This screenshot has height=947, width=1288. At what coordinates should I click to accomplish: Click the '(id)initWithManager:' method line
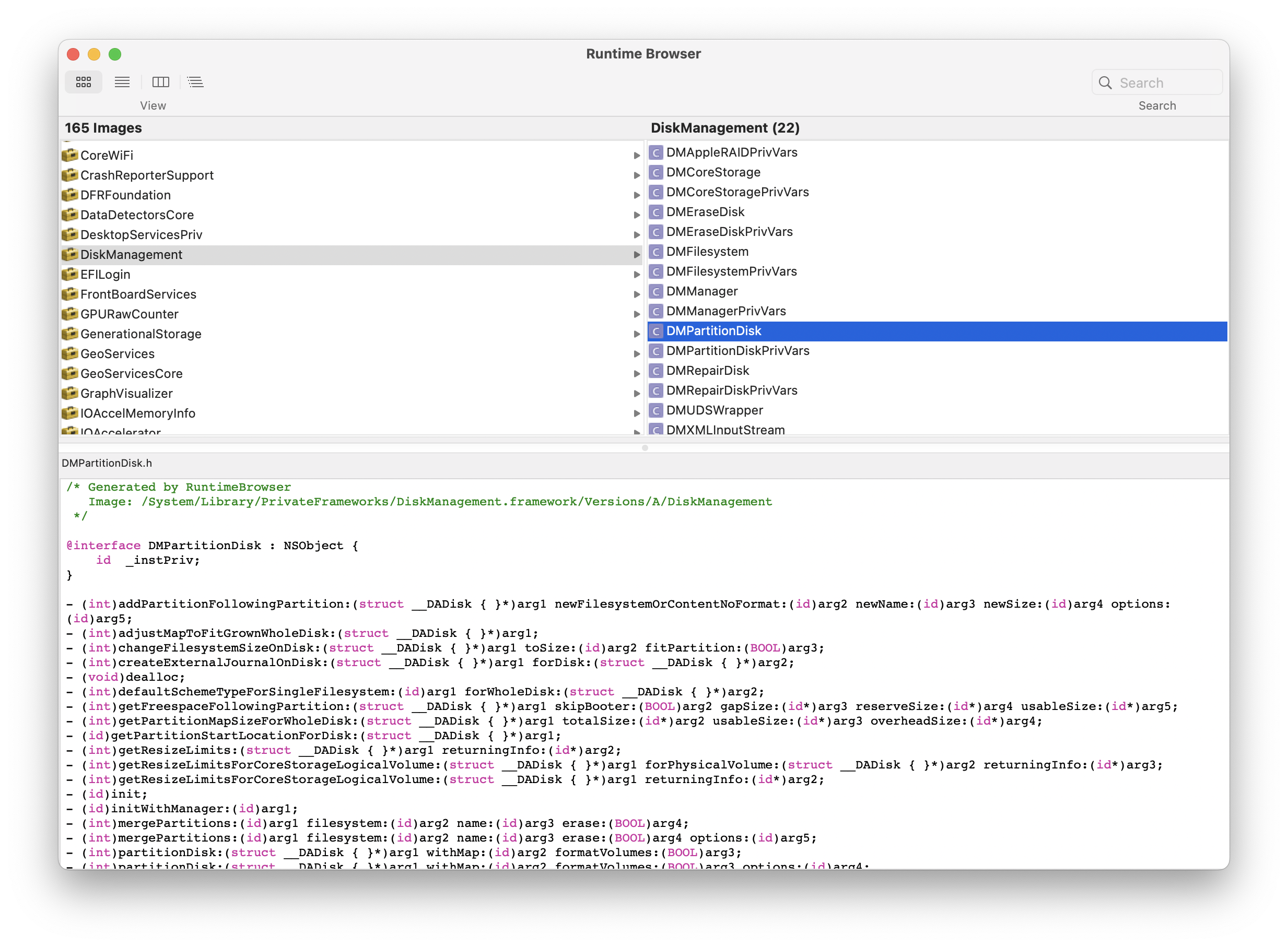(182, 809)
